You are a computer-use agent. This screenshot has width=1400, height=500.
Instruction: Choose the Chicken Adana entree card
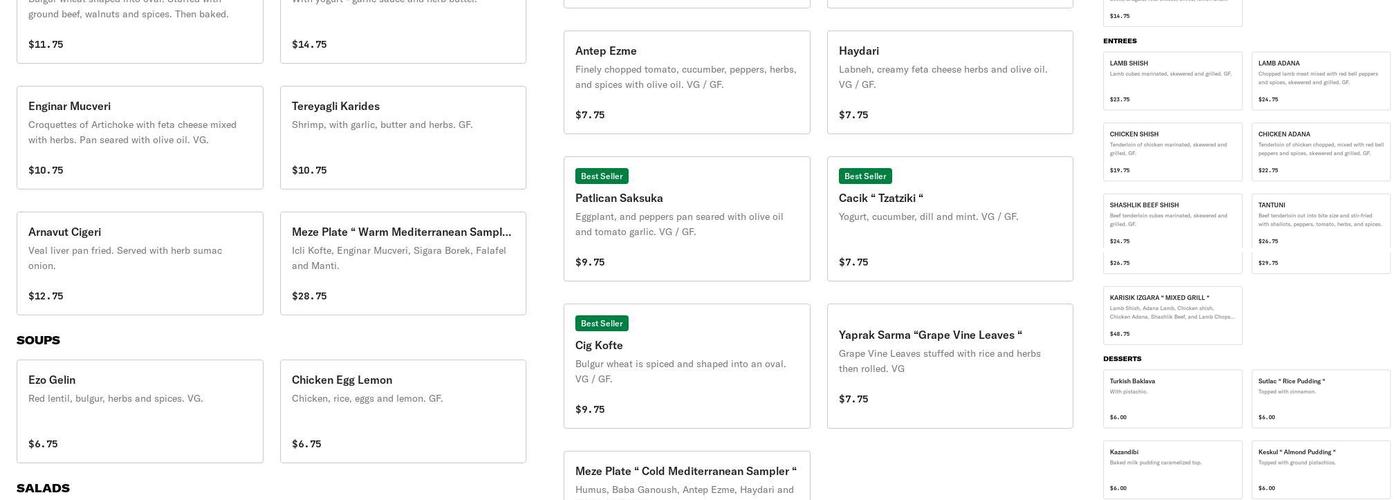[x=1321, y=152]
